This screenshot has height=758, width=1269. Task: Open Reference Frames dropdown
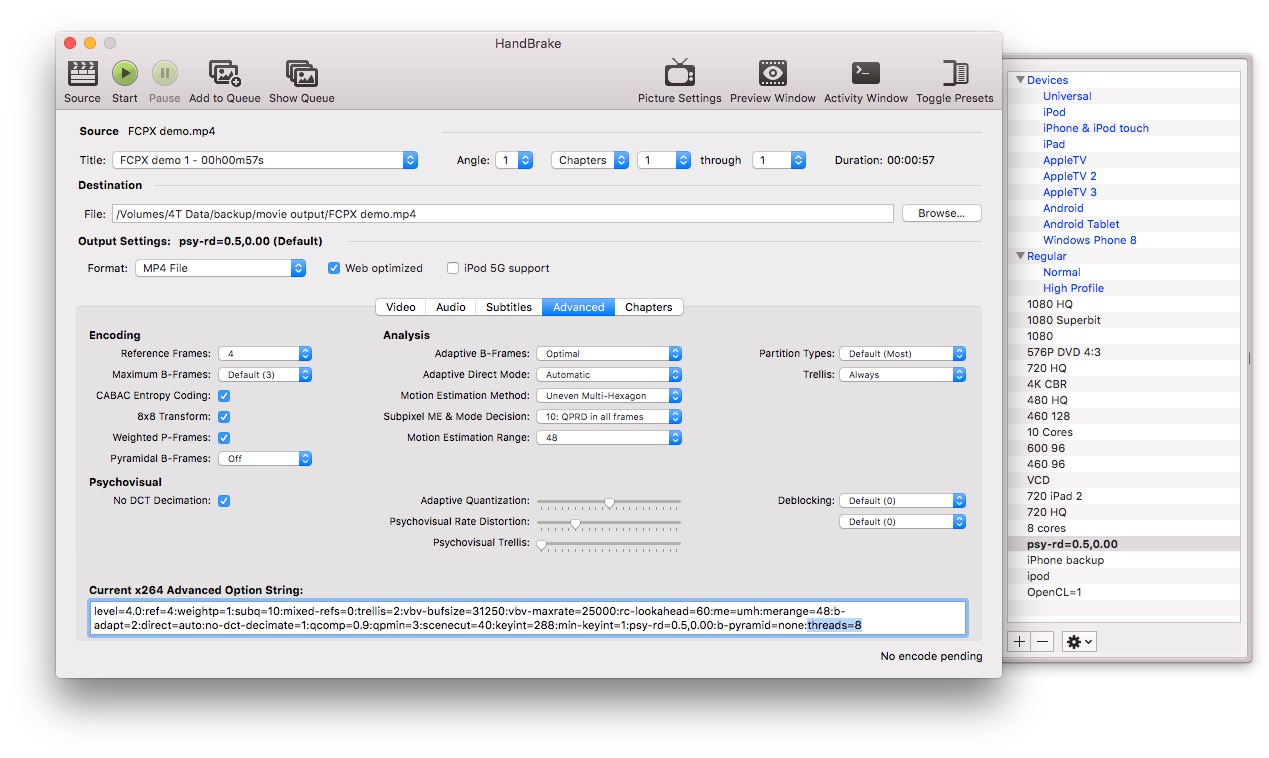265,354
